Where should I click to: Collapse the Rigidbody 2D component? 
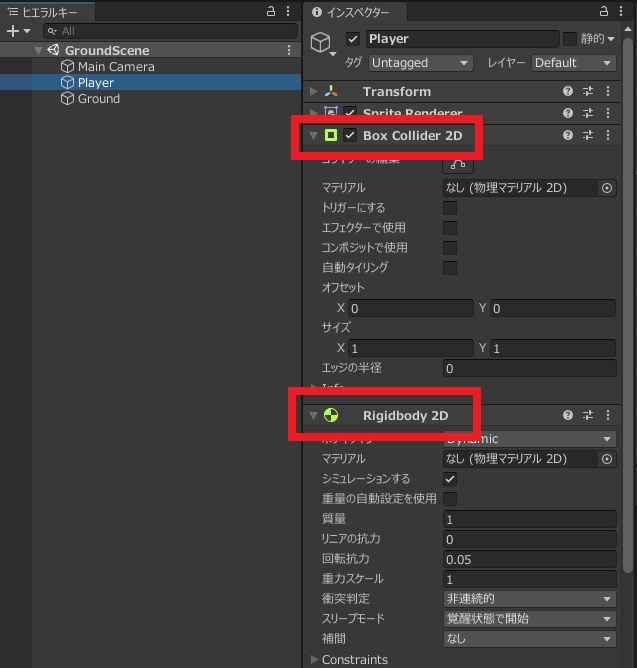(x=314, y=415)
